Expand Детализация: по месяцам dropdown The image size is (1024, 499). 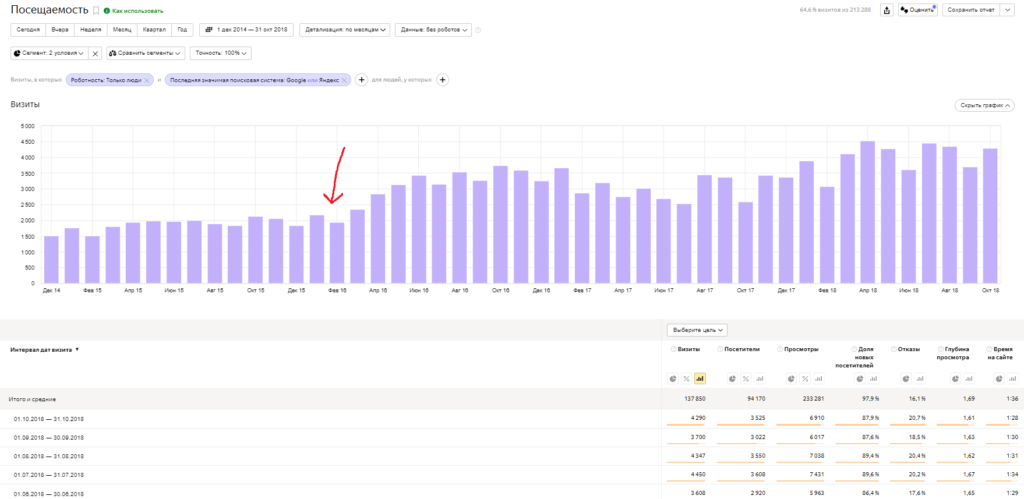(345, 30)
